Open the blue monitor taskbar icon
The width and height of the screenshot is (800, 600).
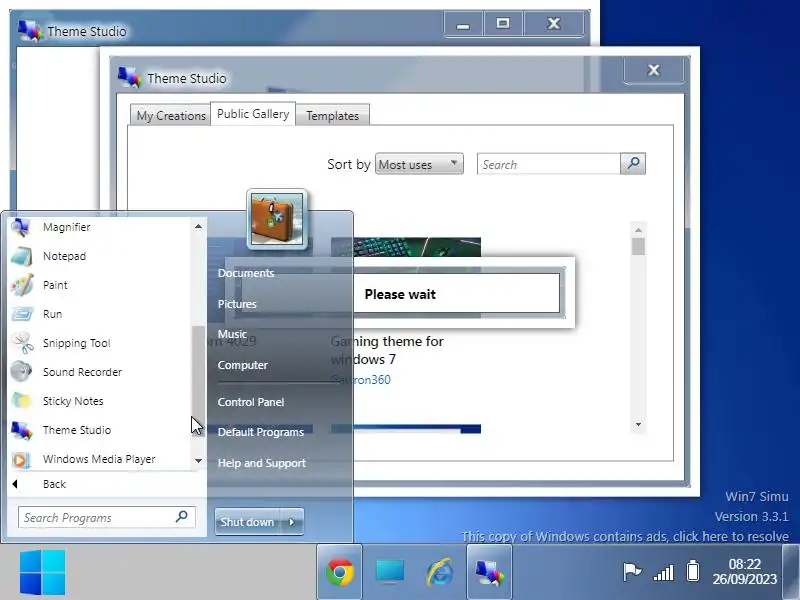(390, 571)
